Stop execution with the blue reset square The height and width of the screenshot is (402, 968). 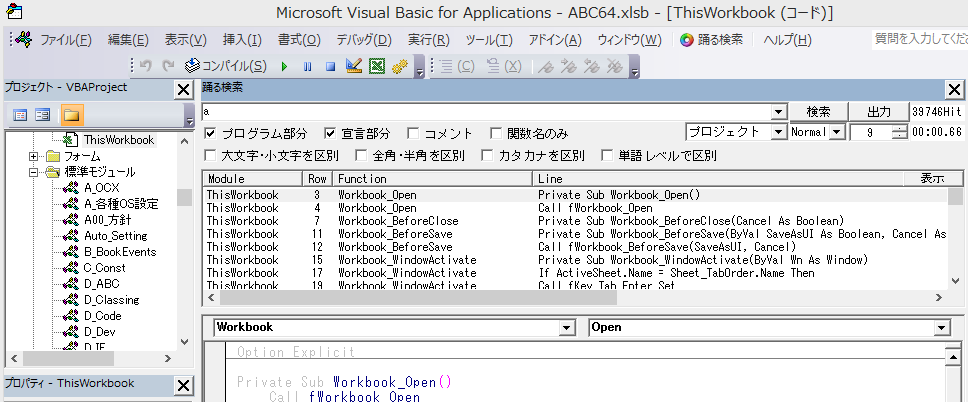[330, 67]
